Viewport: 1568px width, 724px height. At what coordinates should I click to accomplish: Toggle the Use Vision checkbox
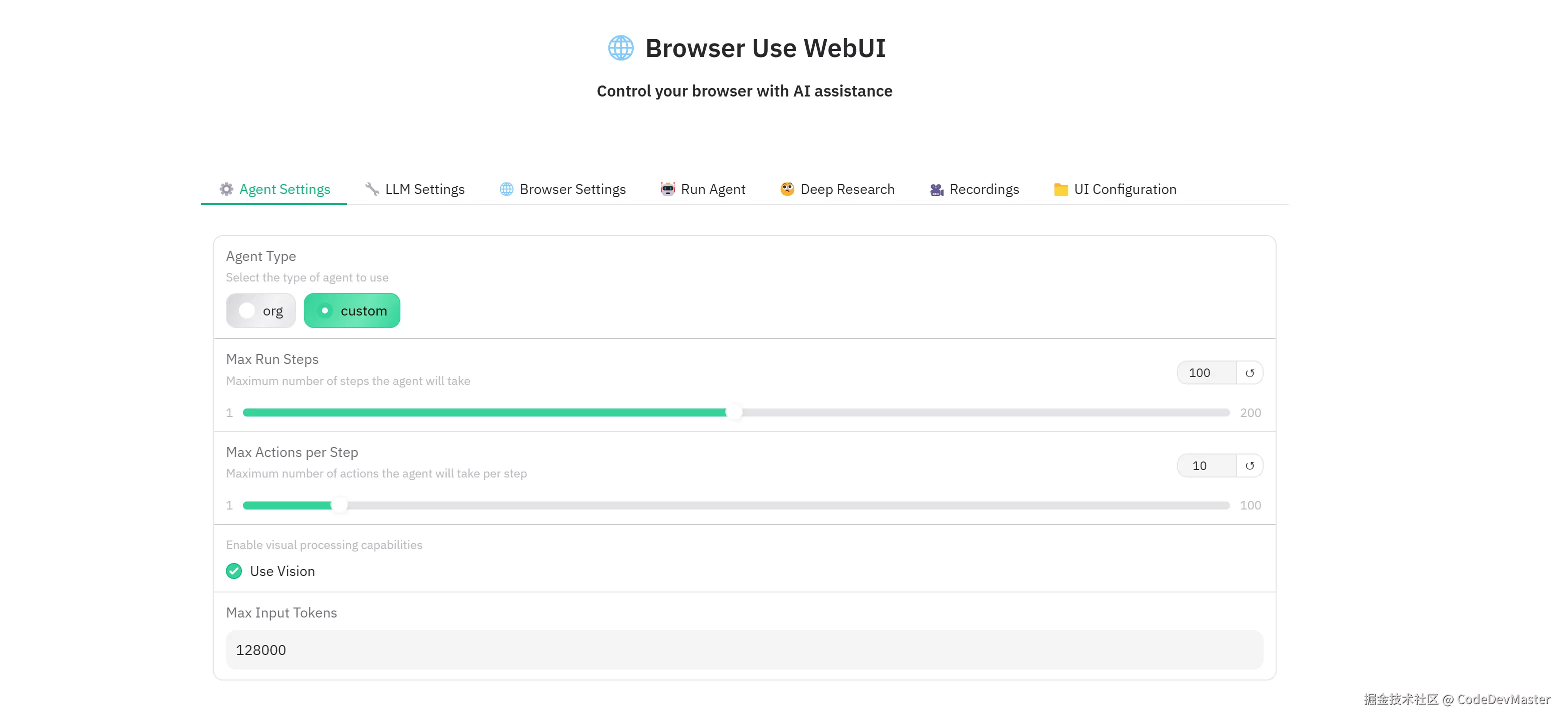[234, 571]
